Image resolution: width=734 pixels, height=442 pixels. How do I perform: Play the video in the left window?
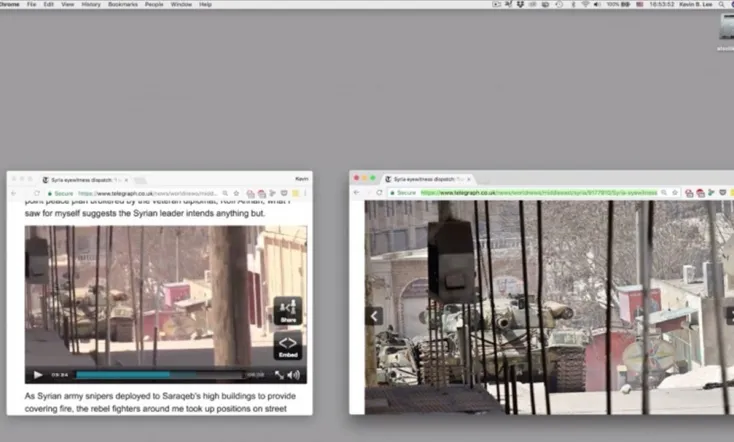coord(38,375)
